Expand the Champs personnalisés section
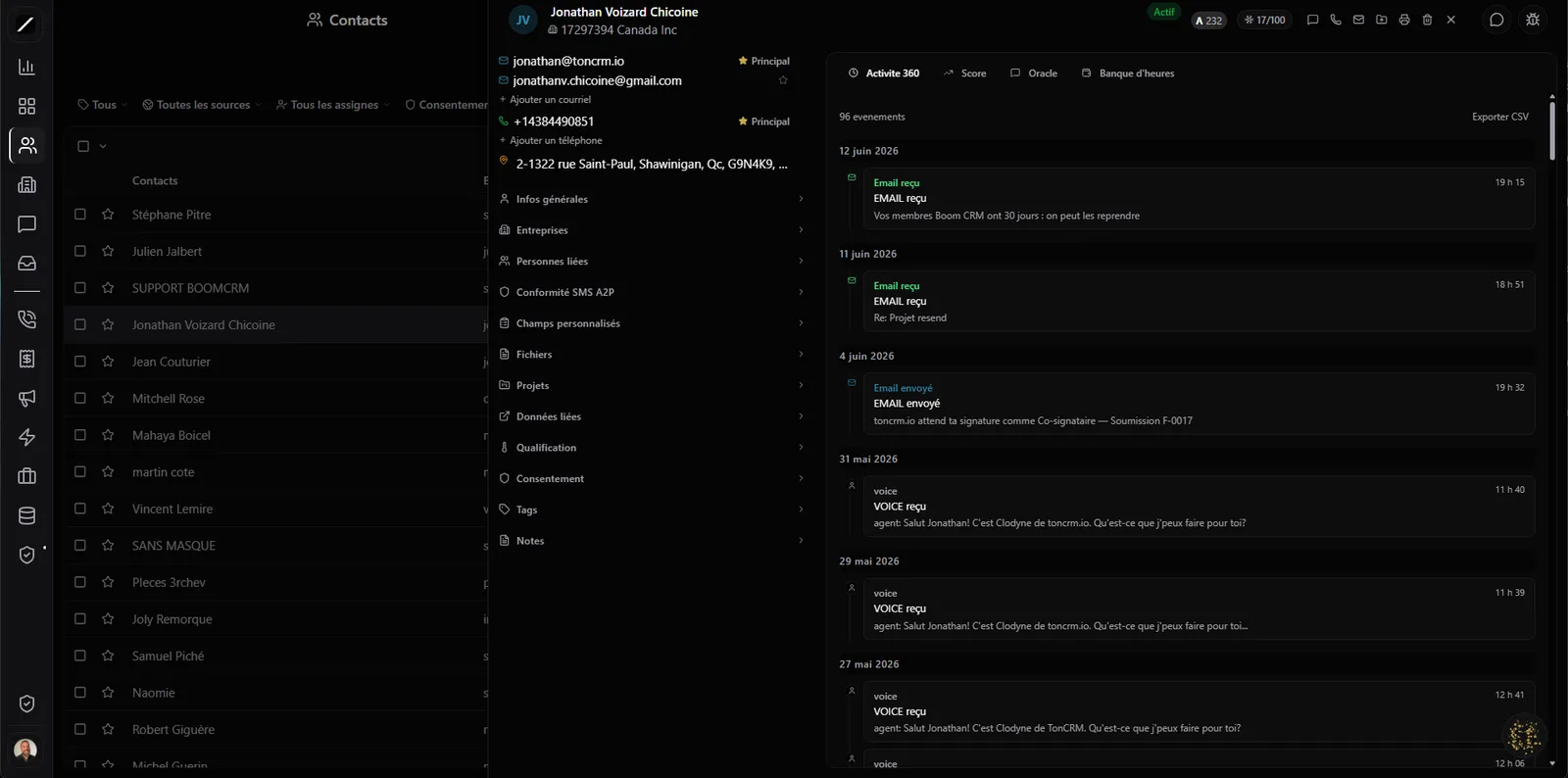Screen dimensions: 1568x778 point(652,323)
